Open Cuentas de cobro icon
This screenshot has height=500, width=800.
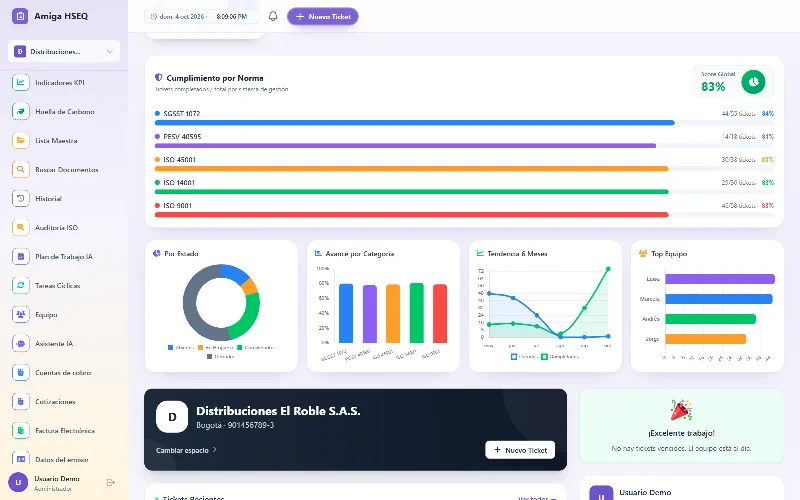pyautogui.click(x=20, y=373)
